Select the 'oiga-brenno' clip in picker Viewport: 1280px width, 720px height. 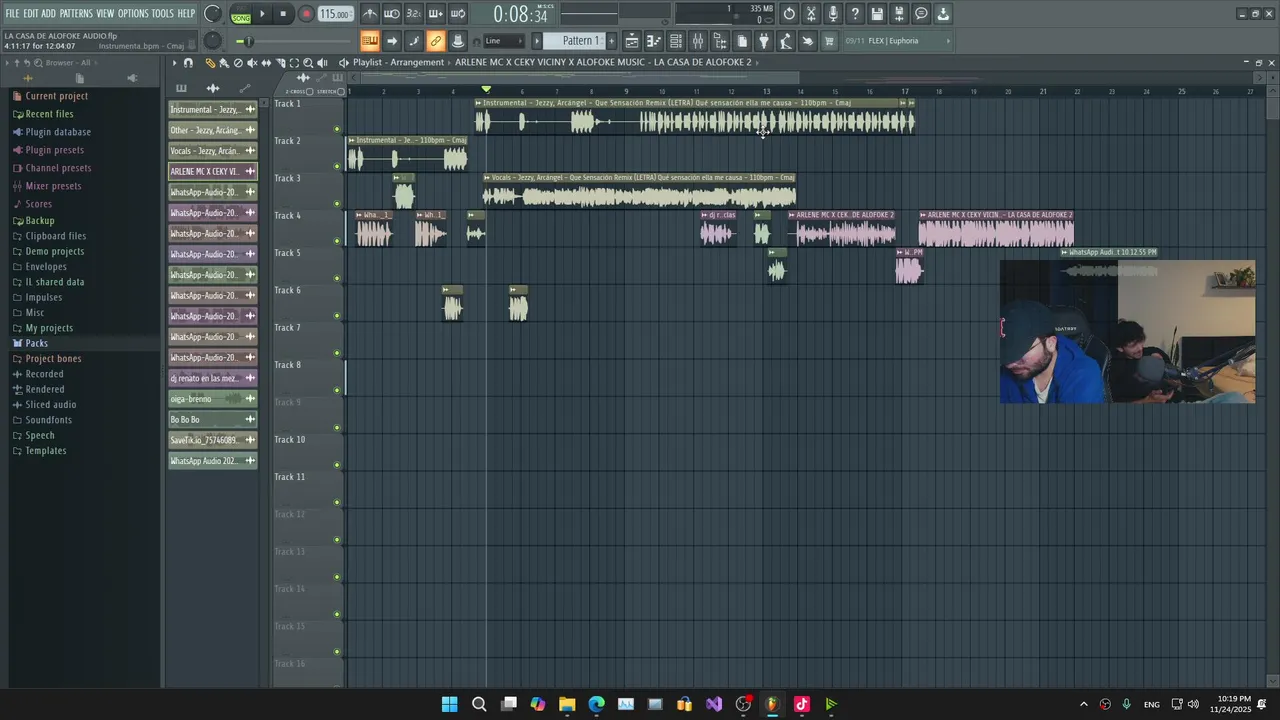pyautogui.click(x=212, y=399)
